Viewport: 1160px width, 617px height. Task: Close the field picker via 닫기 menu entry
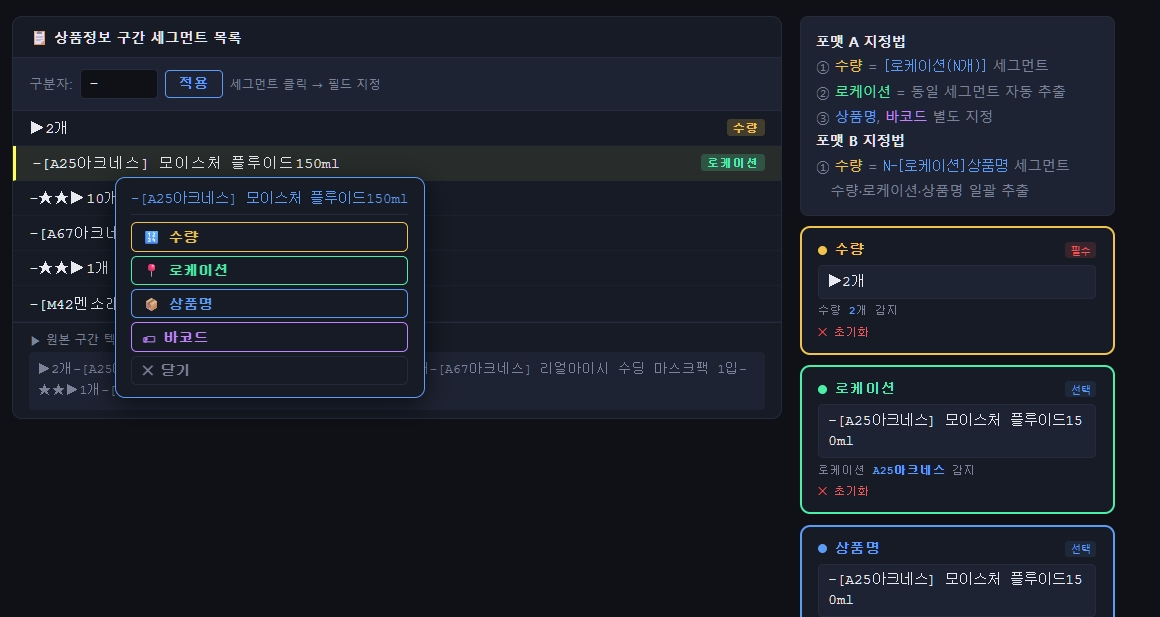point(175,370)
